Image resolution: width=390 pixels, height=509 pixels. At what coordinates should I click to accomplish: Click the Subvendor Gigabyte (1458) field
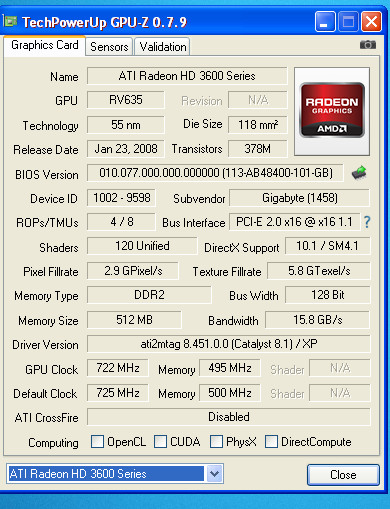pos(300,198)
